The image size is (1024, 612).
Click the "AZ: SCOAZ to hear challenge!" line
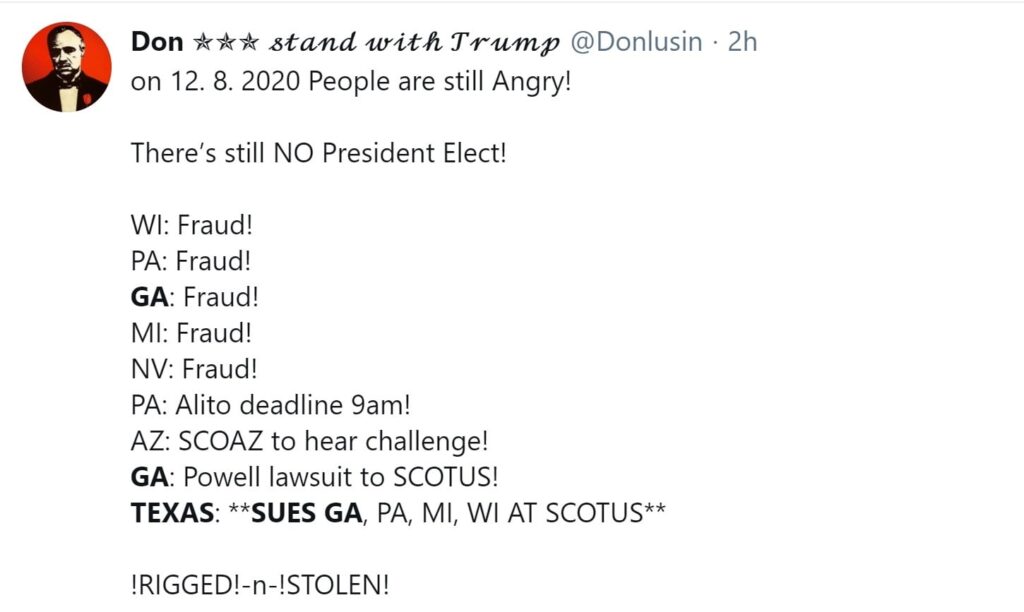point(310,442)
